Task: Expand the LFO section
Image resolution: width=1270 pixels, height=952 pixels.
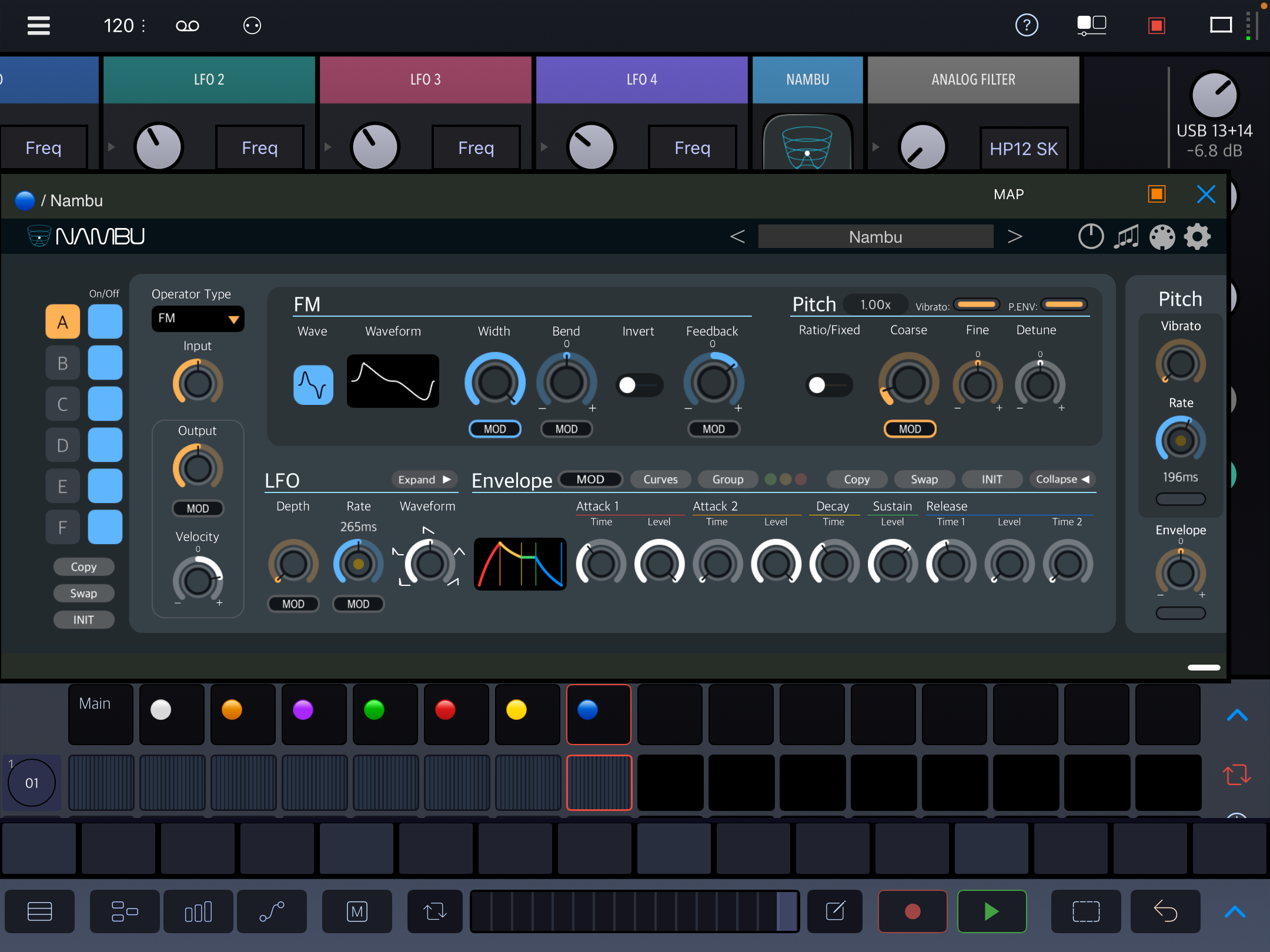Action: click(x=425, y=480)
